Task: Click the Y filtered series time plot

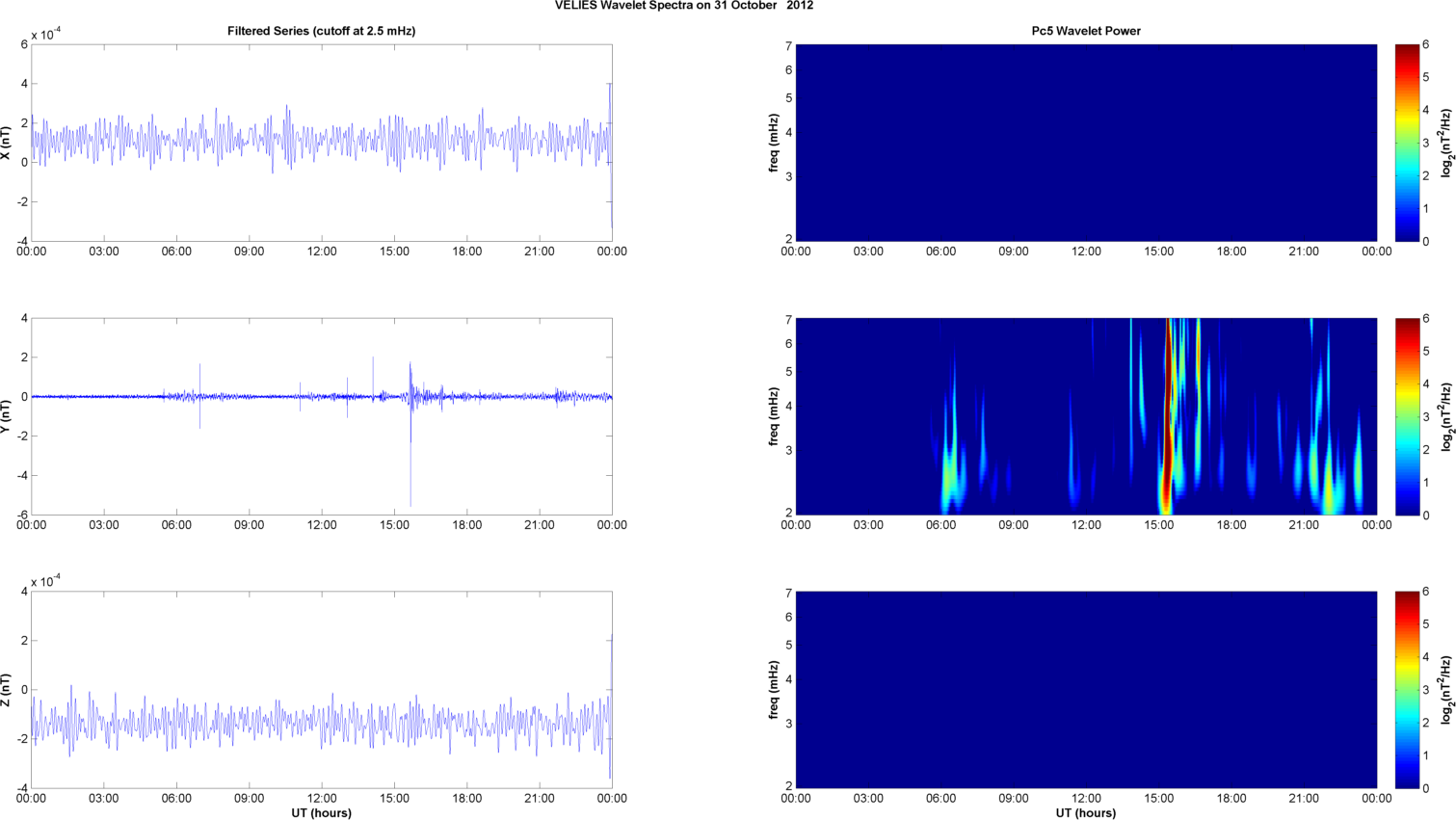Action: 322,416
